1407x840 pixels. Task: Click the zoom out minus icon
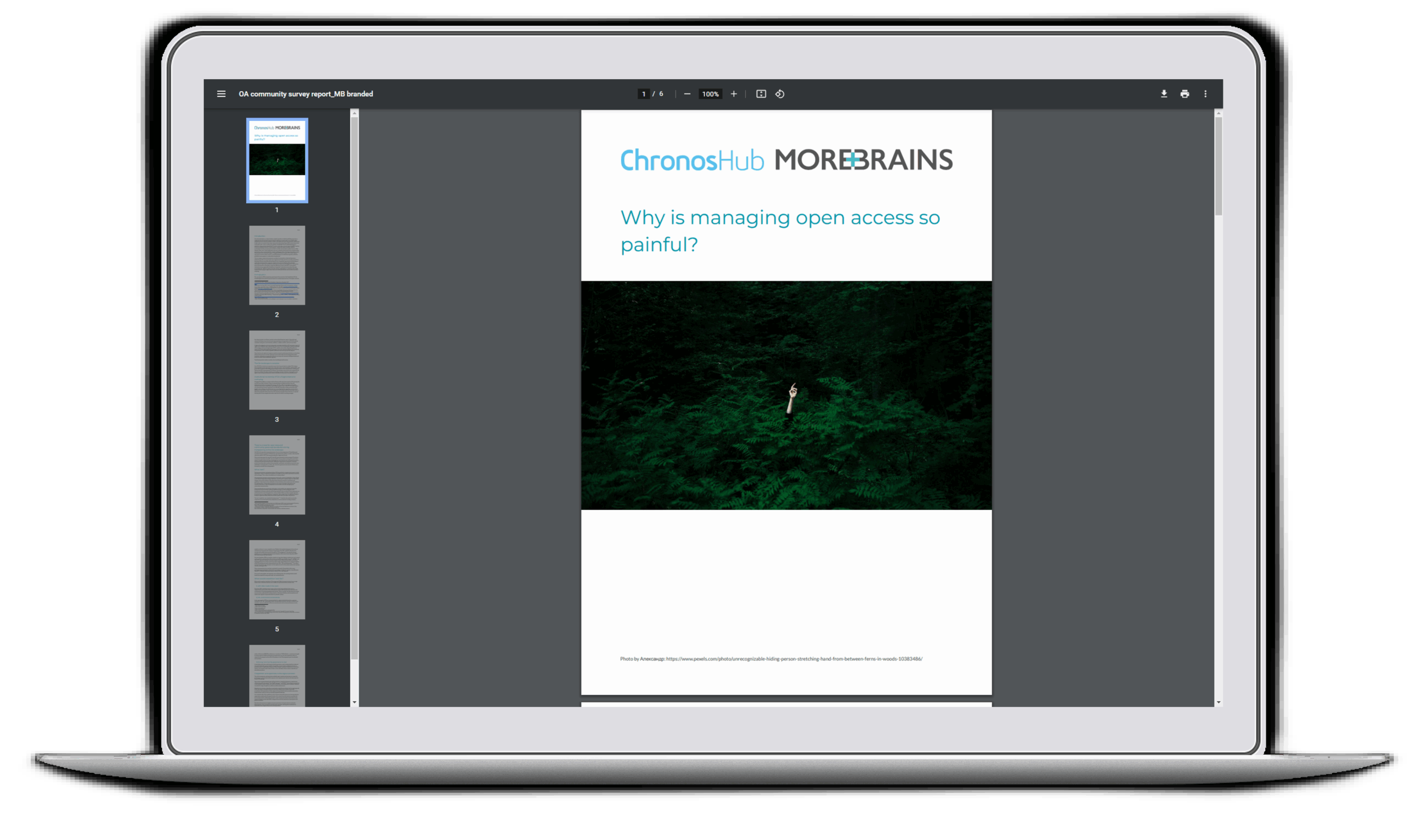pos(687,94)
